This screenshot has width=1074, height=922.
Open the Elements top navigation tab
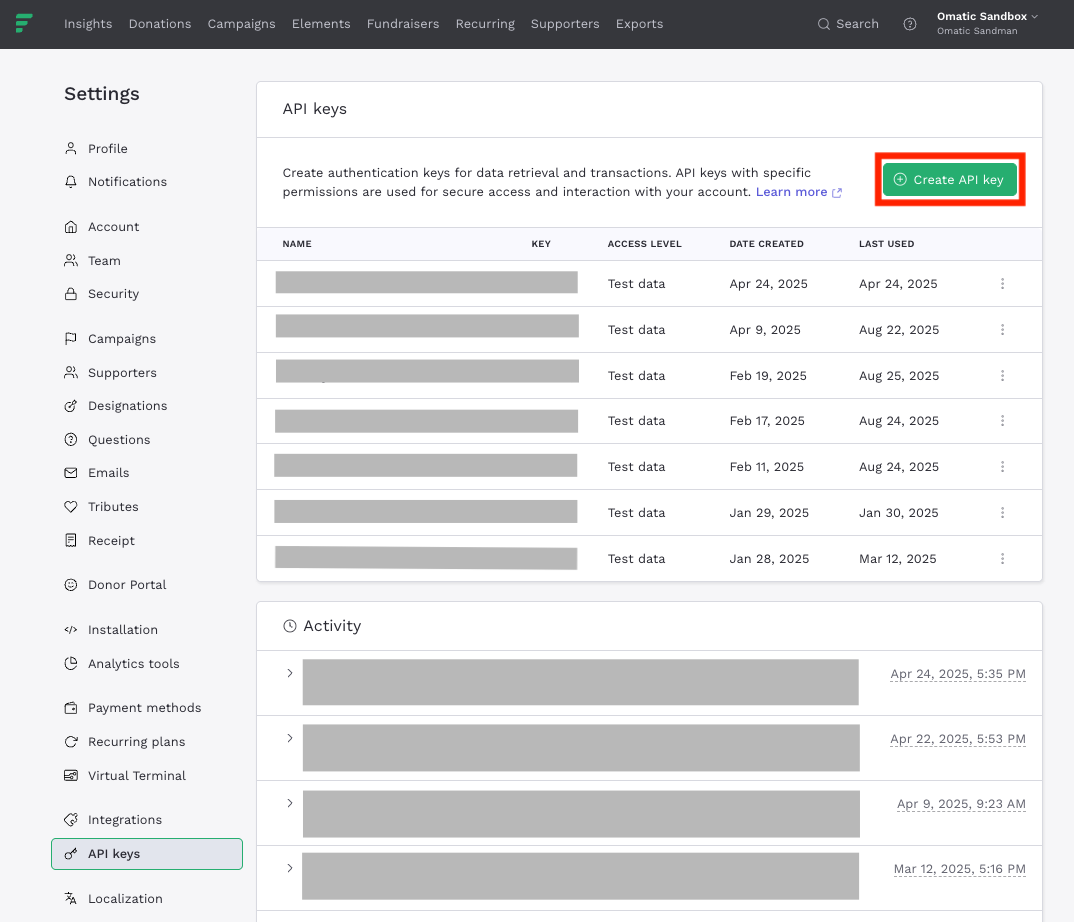[x=321, y=24]
